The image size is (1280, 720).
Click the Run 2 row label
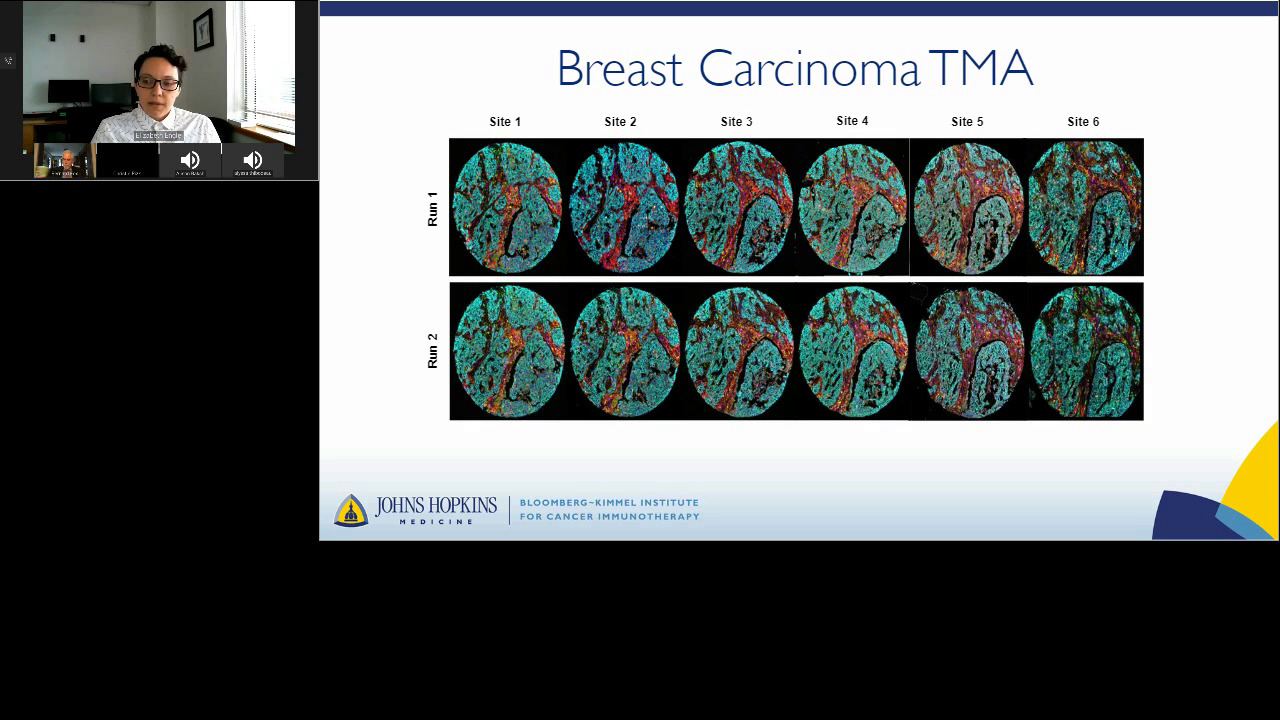pos(433,351)
